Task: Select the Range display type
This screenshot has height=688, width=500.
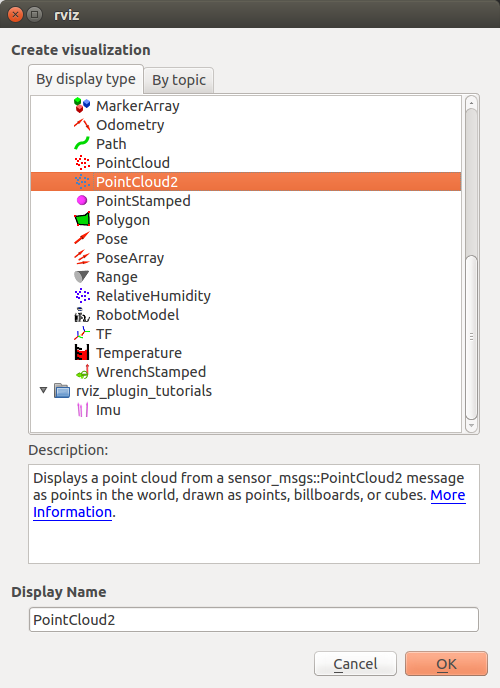Action: point(117,277)
